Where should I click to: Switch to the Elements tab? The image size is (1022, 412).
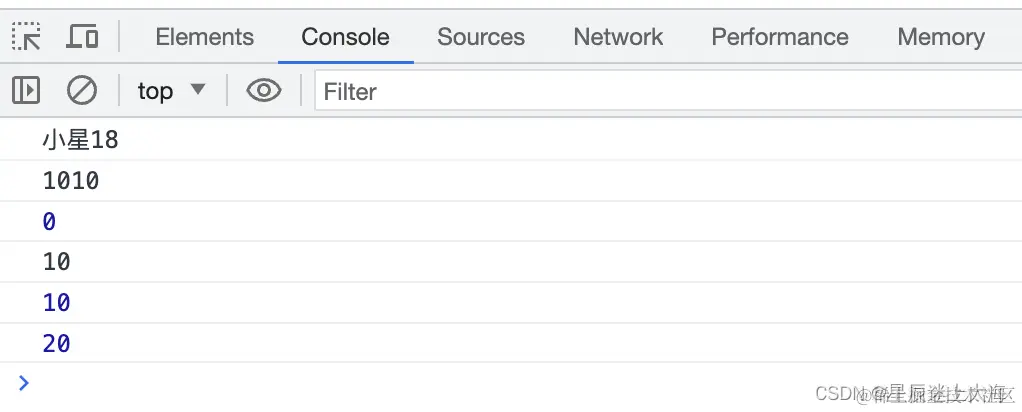(204, 37)
